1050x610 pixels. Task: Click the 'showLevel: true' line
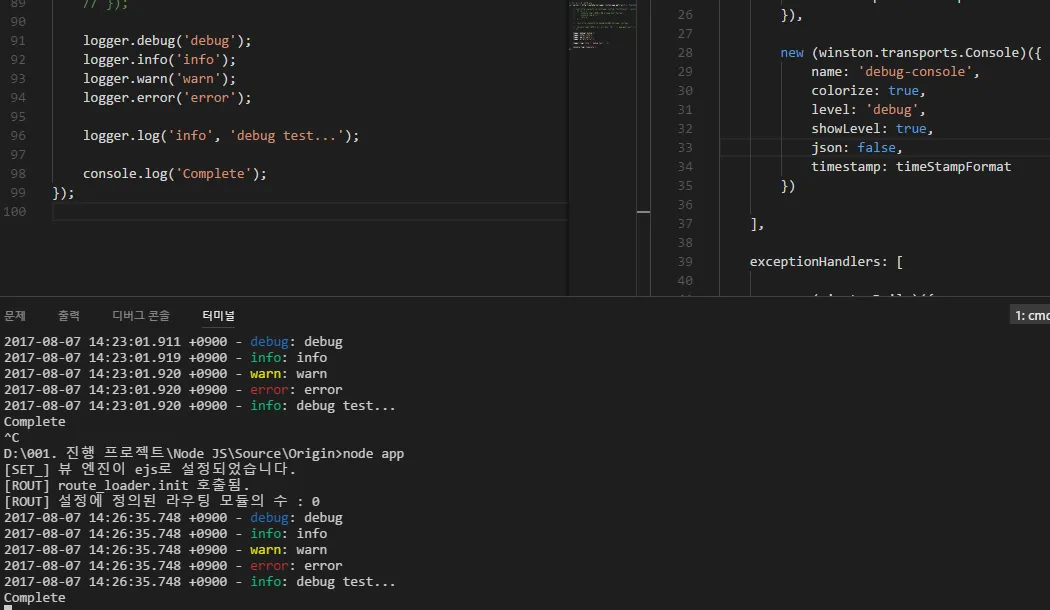872,129
